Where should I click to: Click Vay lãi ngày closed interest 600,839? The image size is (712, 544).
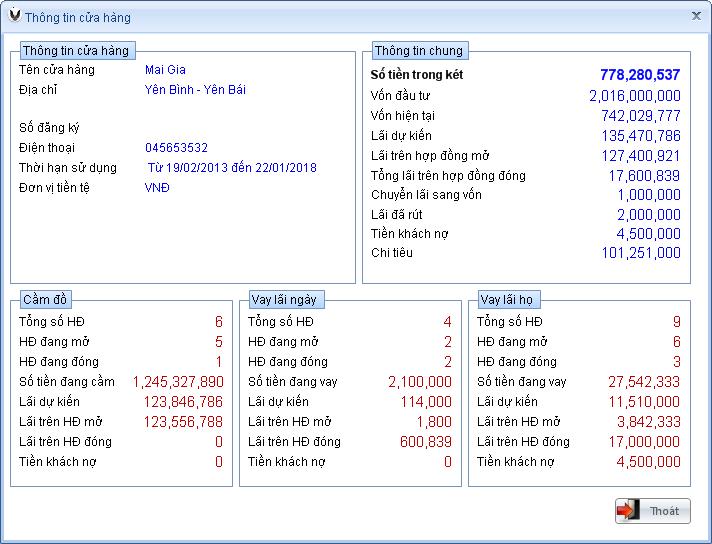pyautogui.click(x=425, y=441)
